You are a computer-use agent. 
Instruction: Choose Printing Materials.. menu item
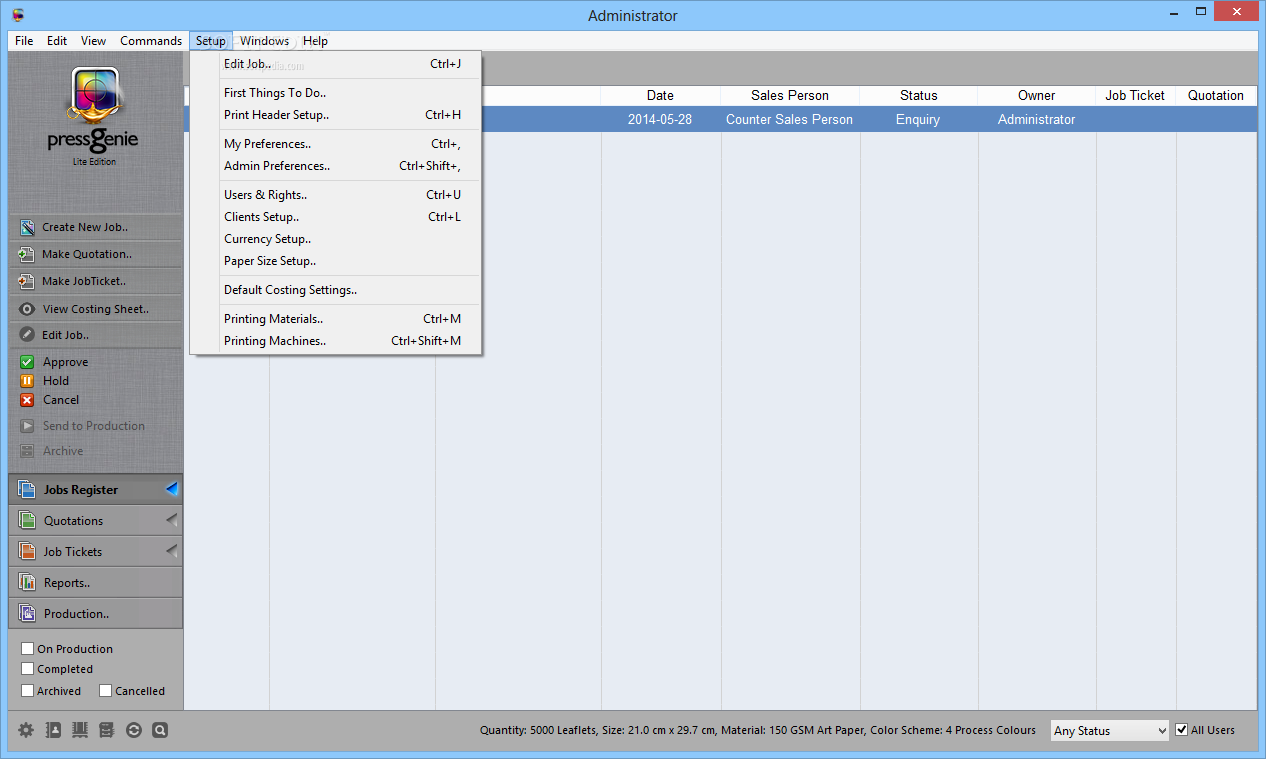click(336, 319)
